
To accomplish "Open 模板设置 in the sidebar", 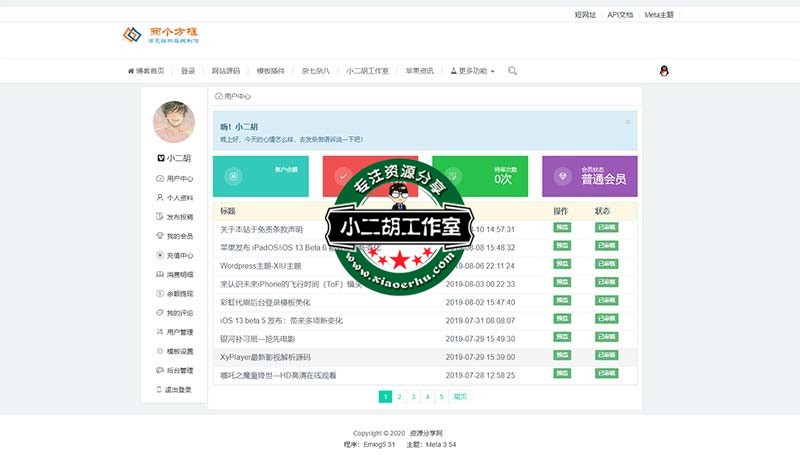I will (180, 351).
